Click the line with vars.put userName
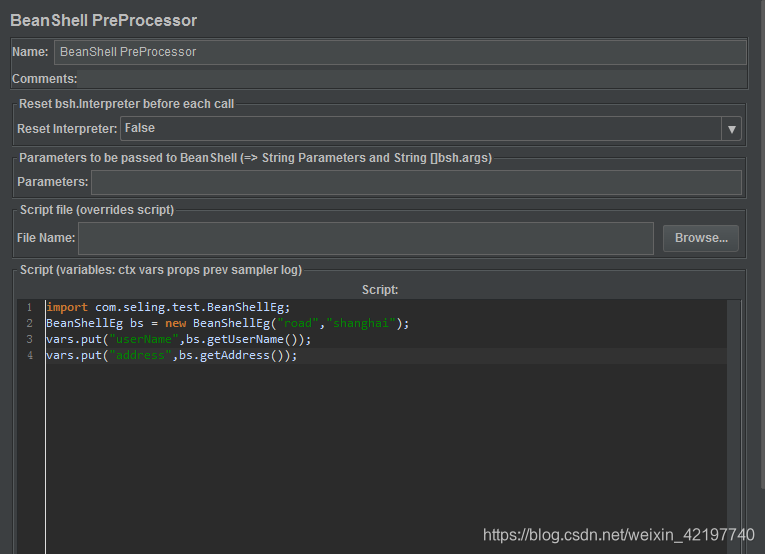Viewport: 765px width, 554px height. [179, 339]
